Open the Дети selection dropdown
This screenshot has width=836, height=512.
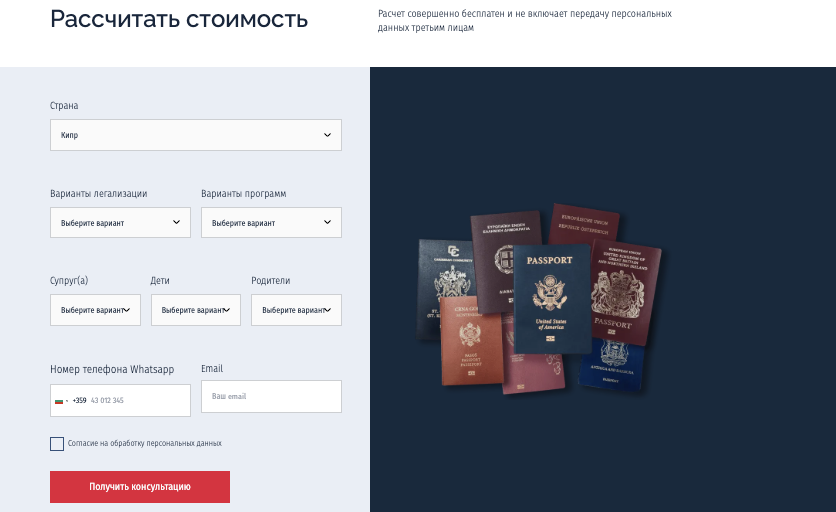[x=196, y=310]
